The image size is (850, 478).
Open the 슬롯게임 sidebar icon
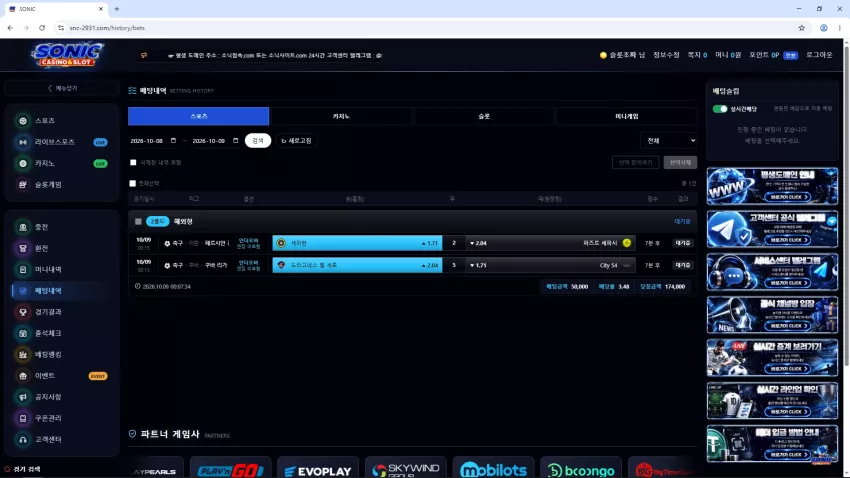[23, 184]
